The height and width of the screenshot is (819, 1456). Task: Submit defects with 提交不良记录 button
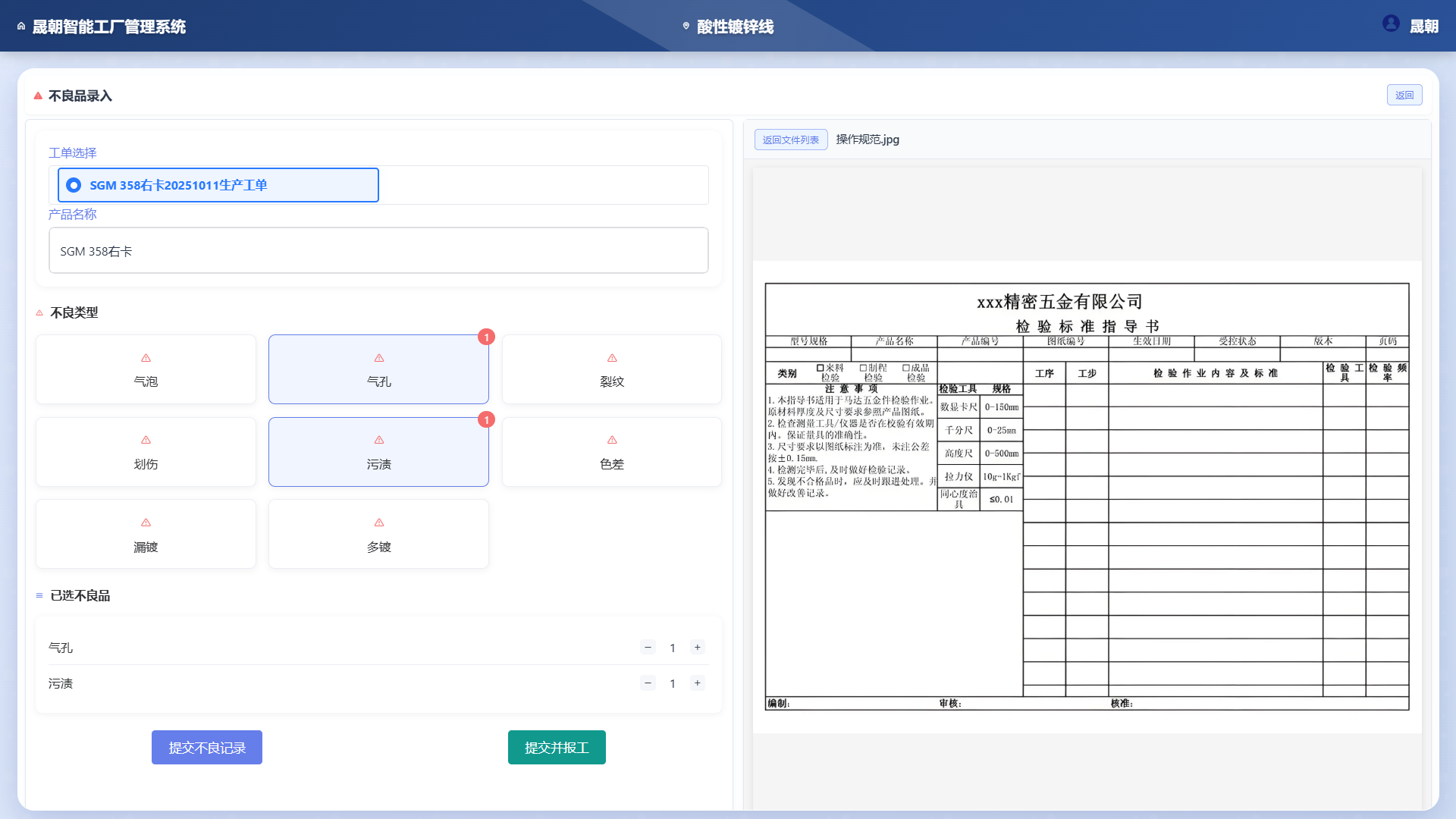click(x=206, y=747)
